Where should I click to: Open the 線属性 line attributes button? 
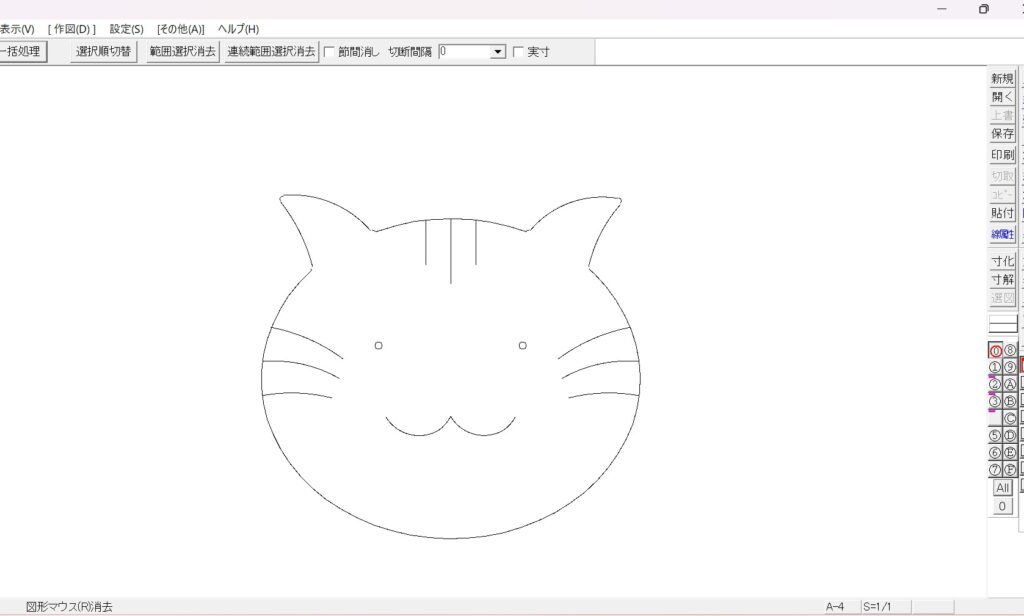click(x=1002, y=234)
